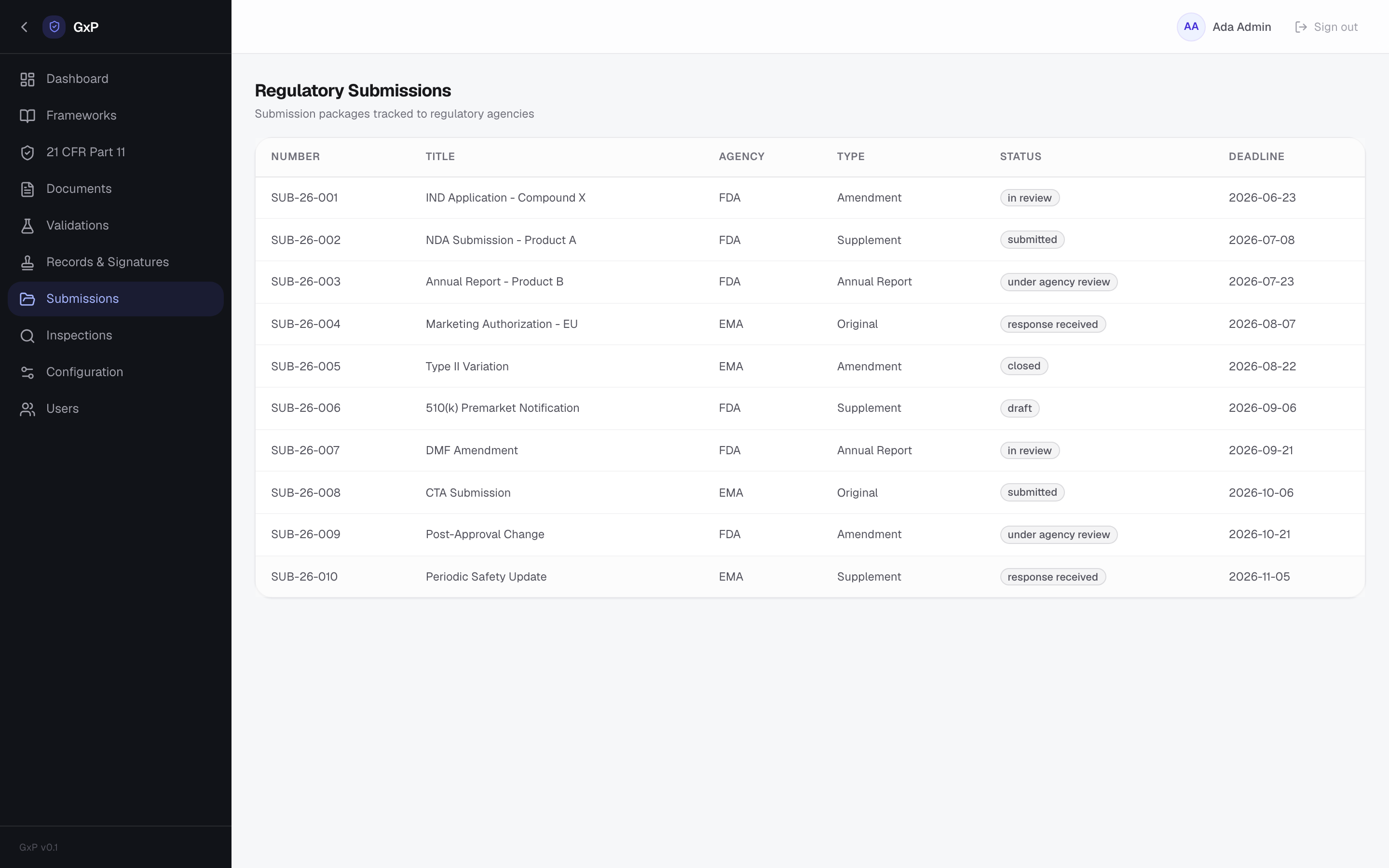The height and width of the screenshot is (868, 1389).
Task: Navigate to Documents
Action: coord(115,189)
